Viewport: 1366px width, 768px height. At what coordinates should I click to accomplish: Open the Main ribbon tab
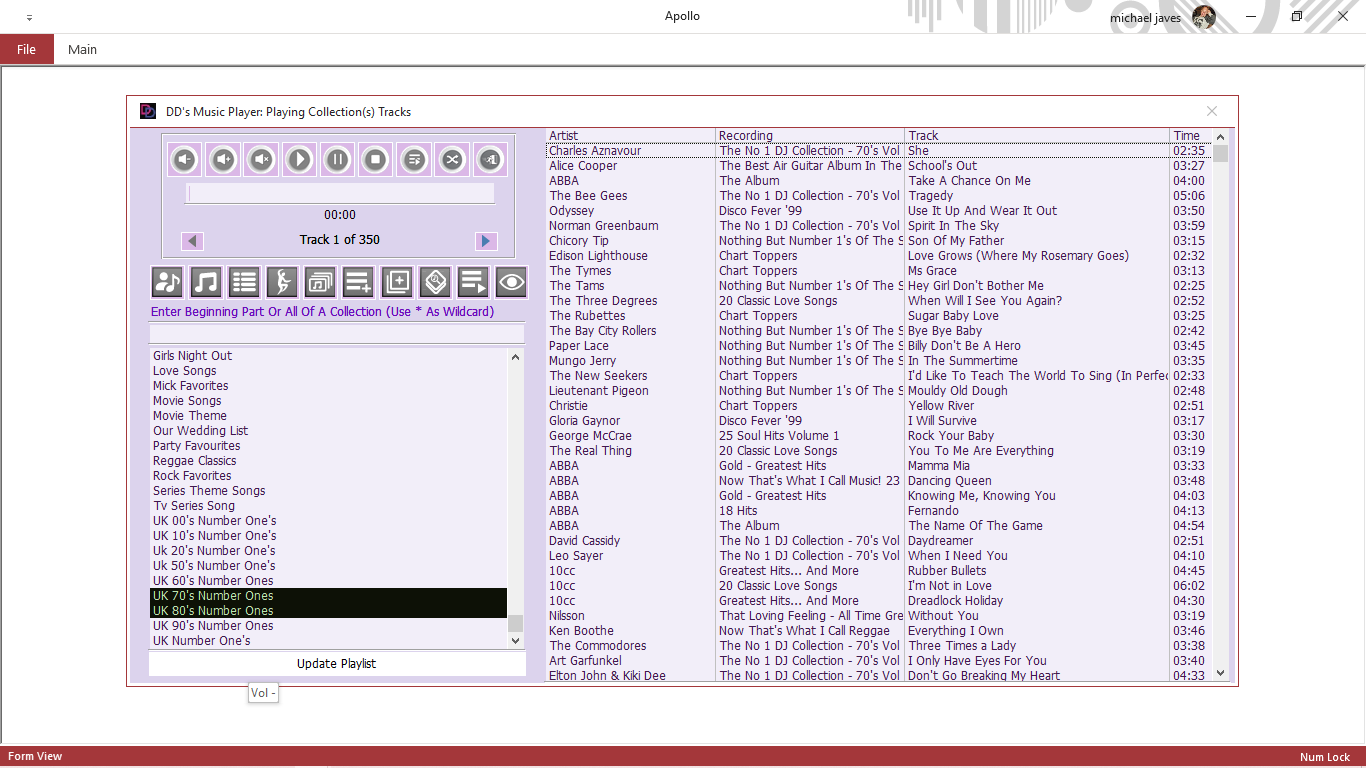[82, 49]
